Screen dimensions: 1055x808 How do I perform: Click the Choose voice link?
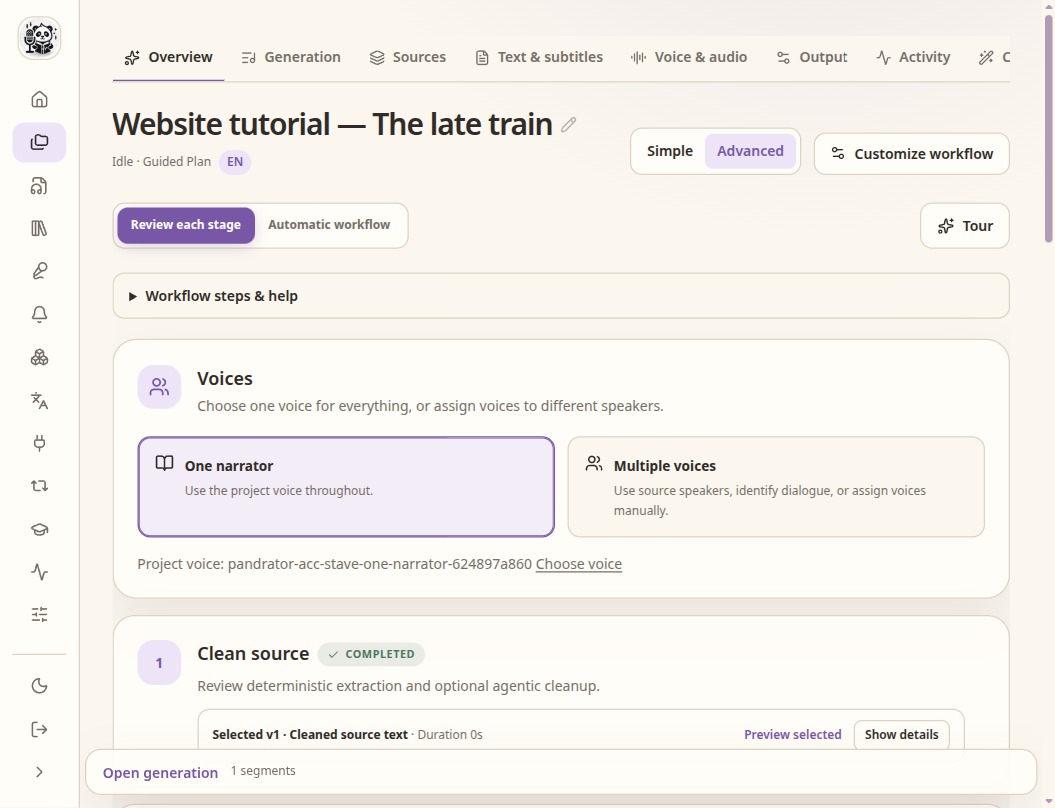click(x=579, y=564)
